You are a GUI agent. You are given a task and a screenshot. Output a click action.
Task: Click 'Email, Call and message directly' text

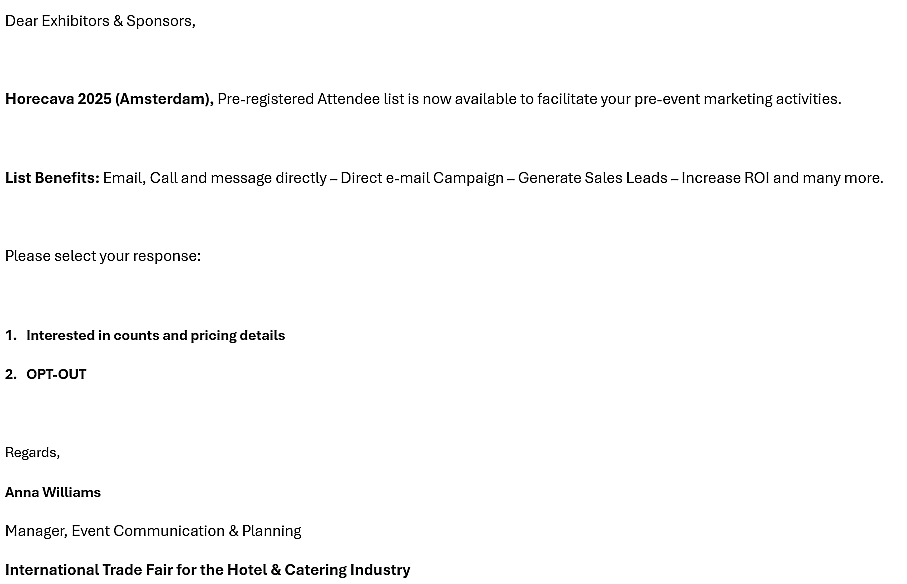coord(215,178)
